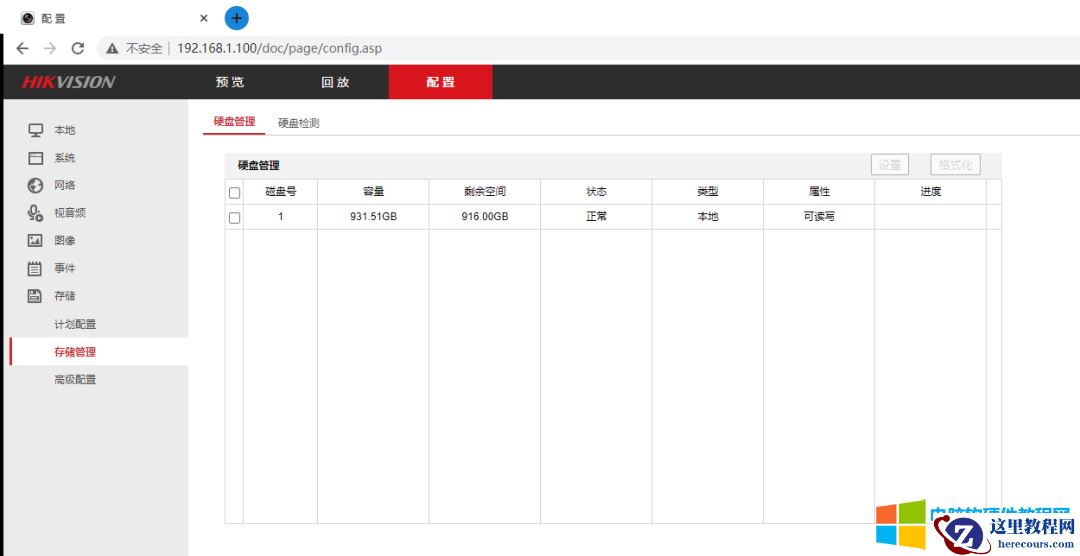Viewport: 1080px width, 556px height.
Task: Click the 事件 label in sidebar
Action: click(65, 268)
